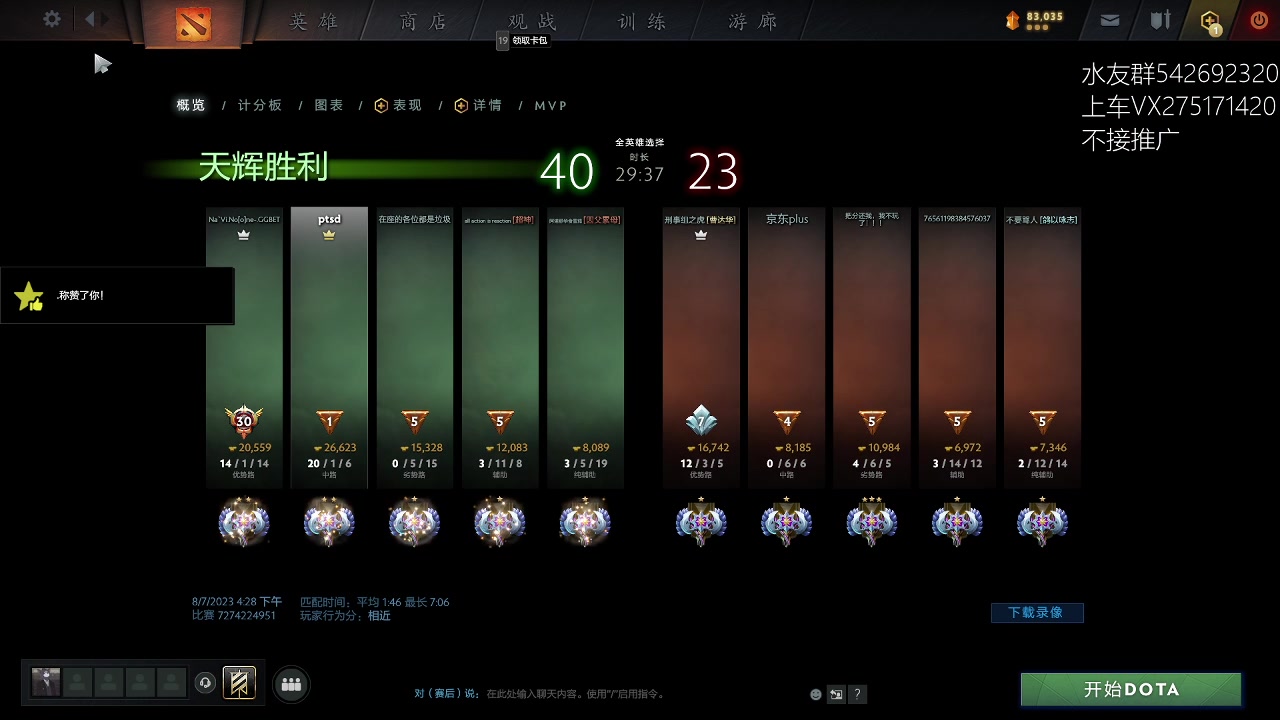Viewport: 1280px width, 720px height.
Task: Select the ptsd player card
Action: pyautogui.click(x=329, y=347)
